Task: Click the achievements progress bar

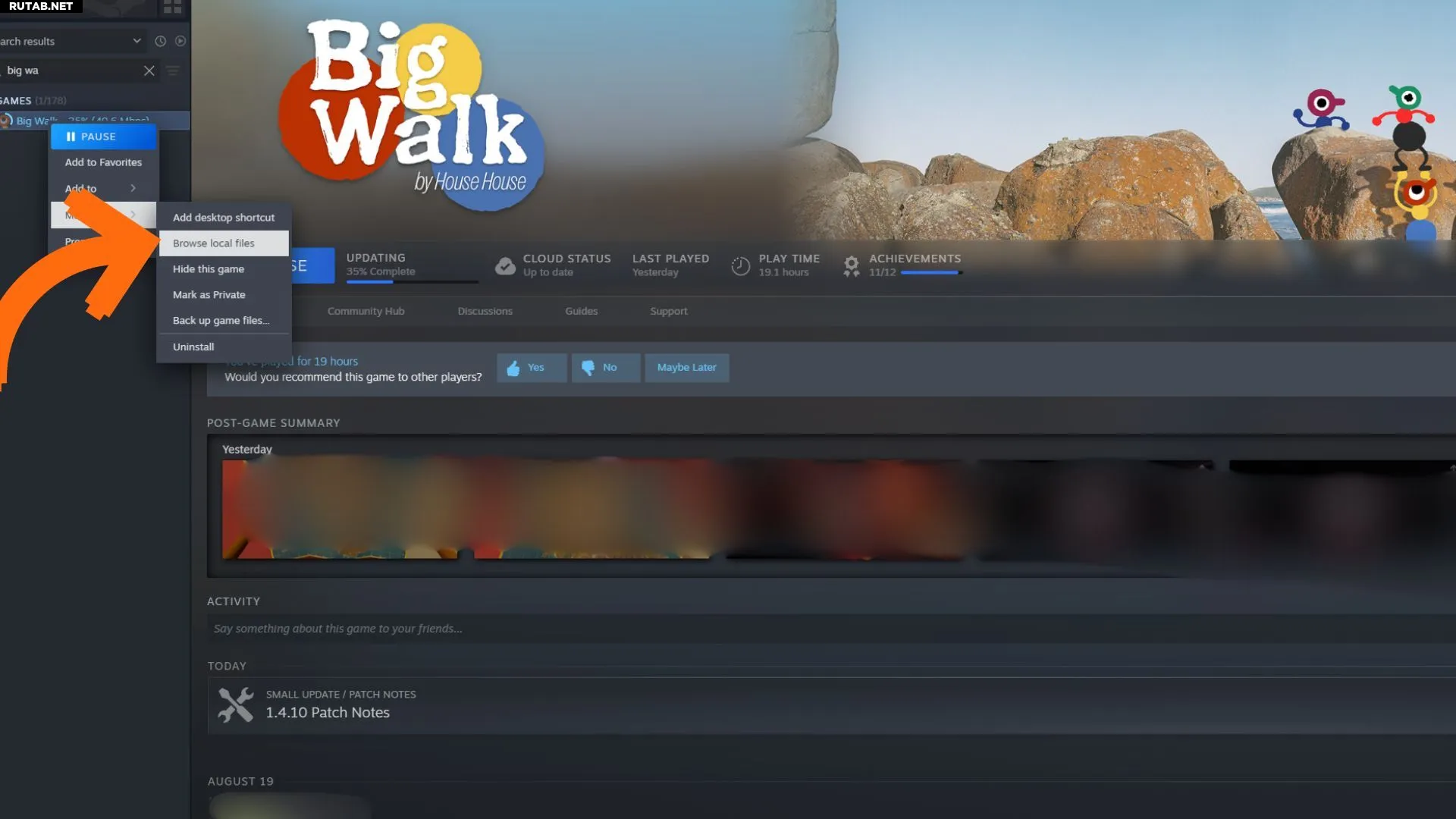Action: coord(931,273)
